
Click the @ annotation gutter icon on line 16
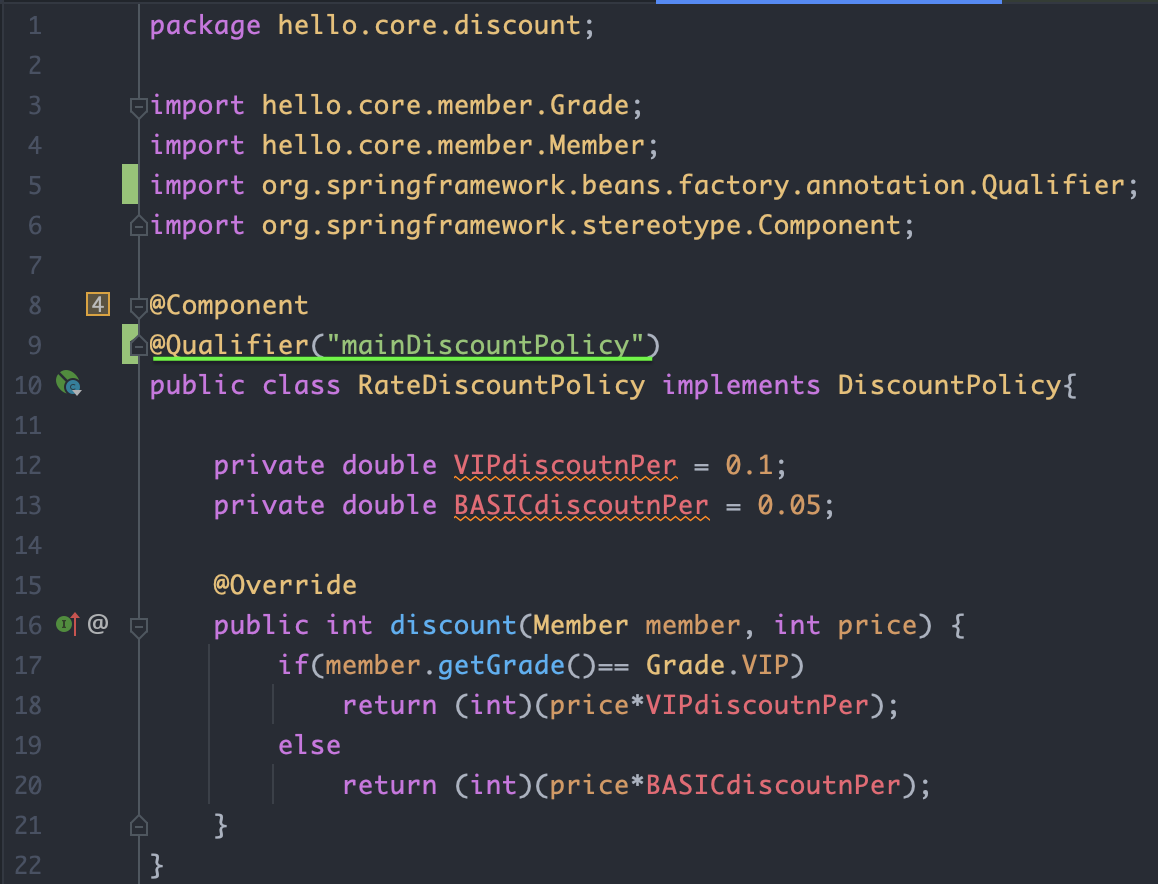pos(98,624)
